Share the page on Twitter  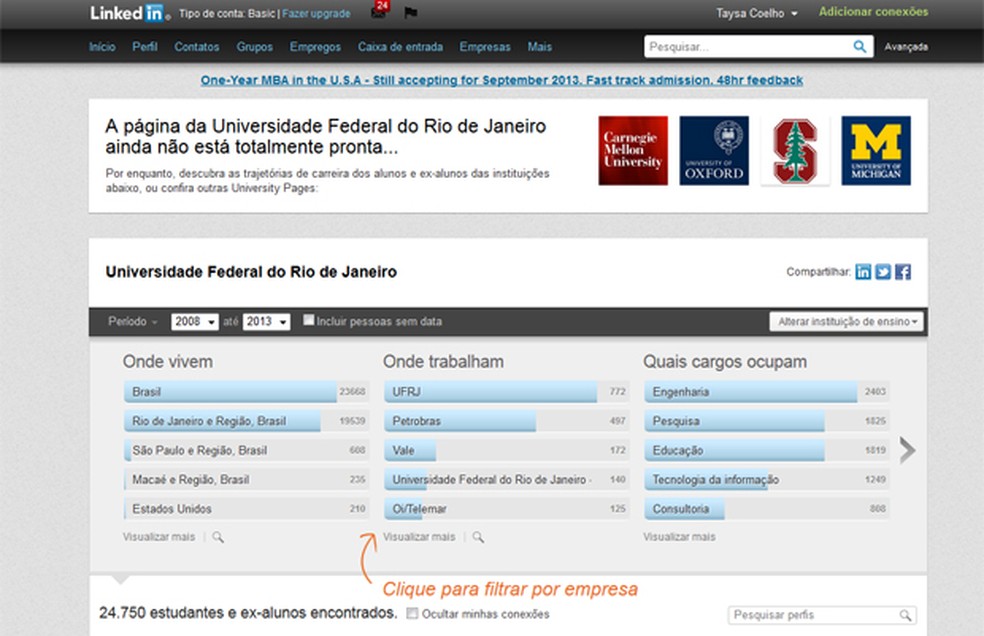(882, 271)
